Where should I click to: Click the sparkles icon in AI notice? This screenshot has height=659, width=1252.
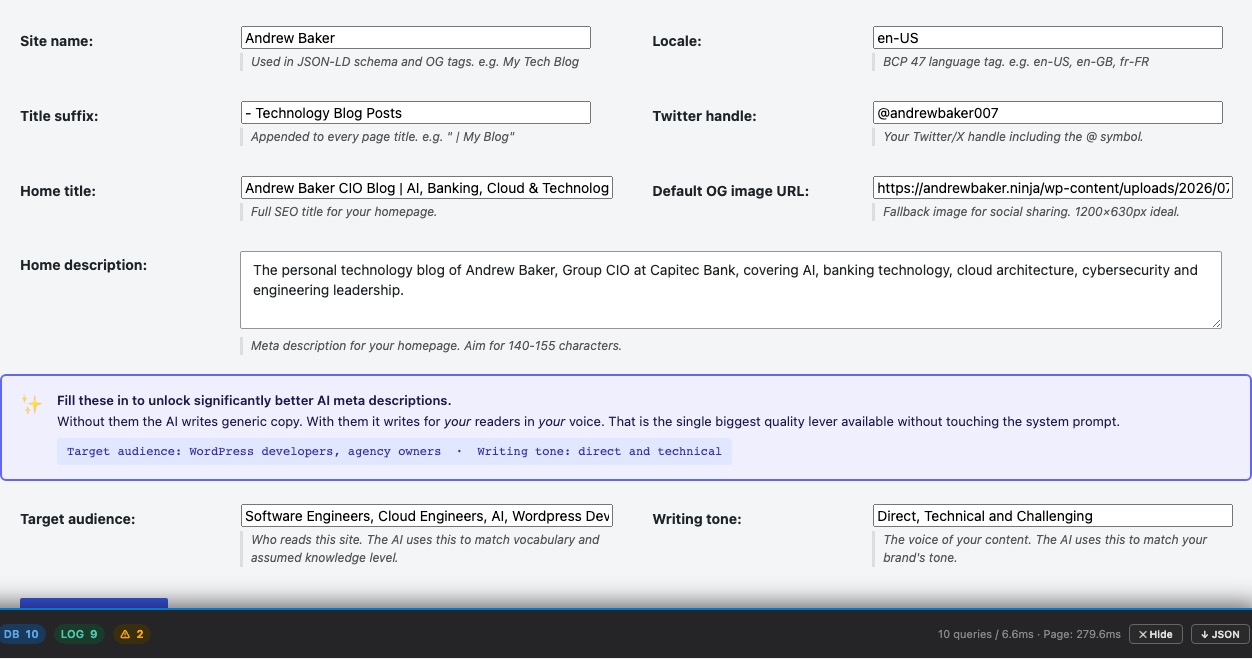coord(32,405)
